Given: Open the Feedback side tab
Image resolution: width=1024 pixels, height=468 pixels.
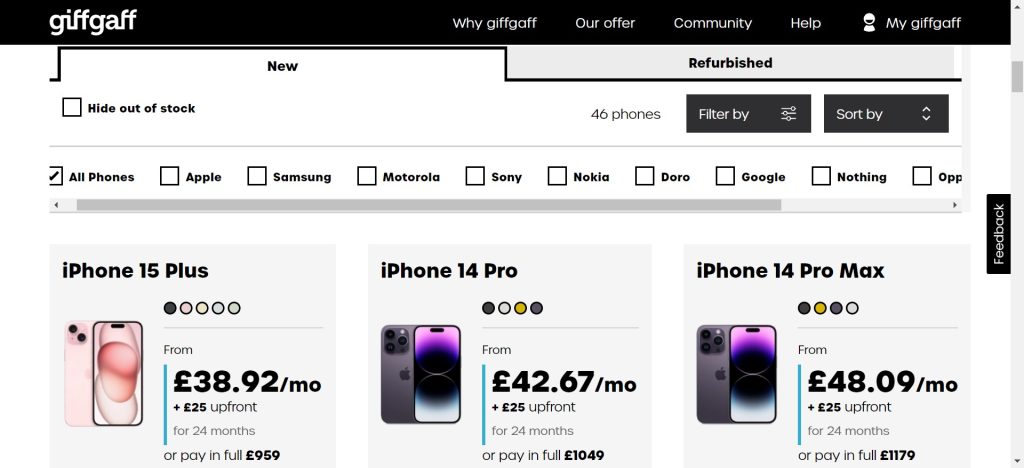Looking at the screenshot, I should [x=999, y=234].
